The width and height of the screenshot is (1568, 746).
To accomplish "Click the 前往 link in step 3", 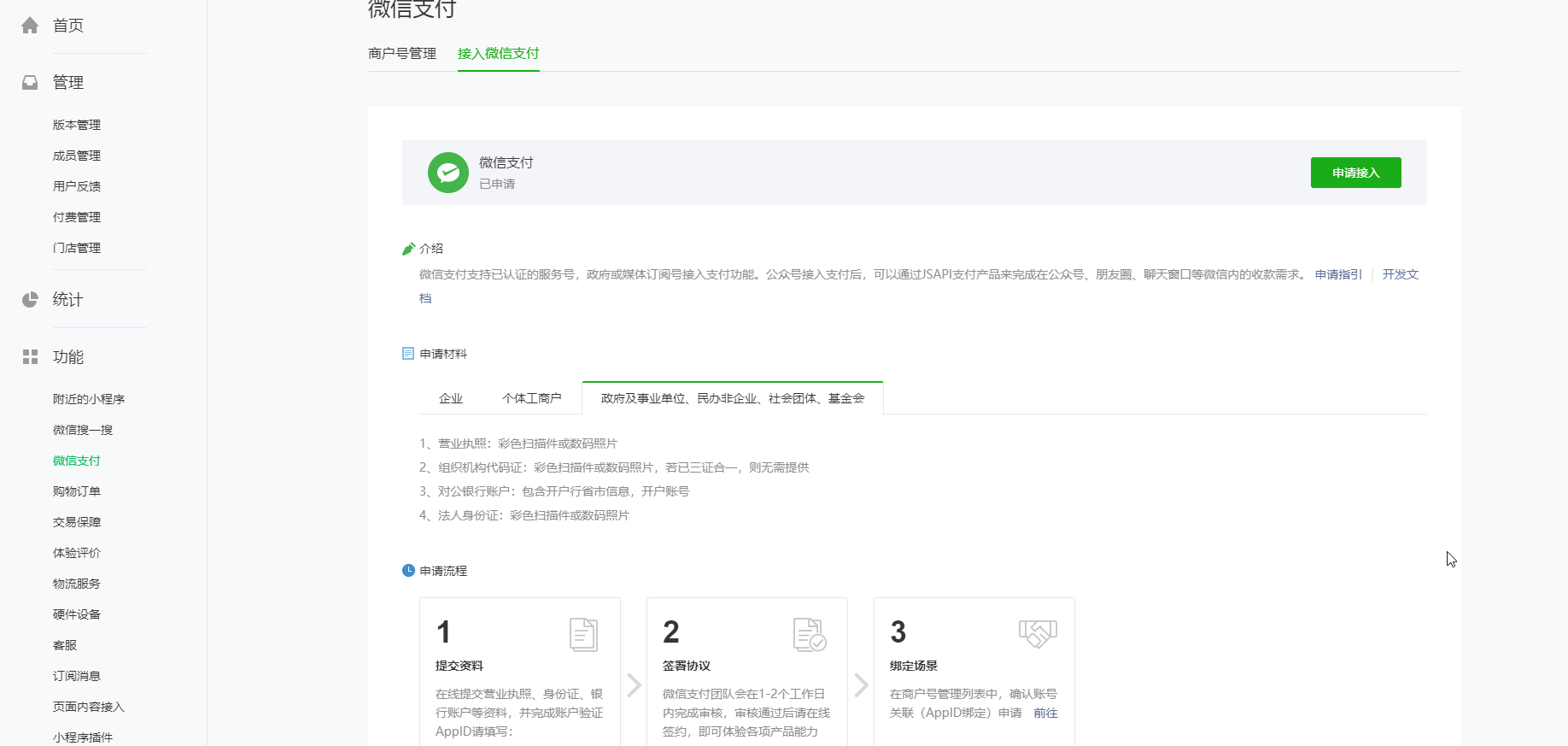I will pos(1045,713).
